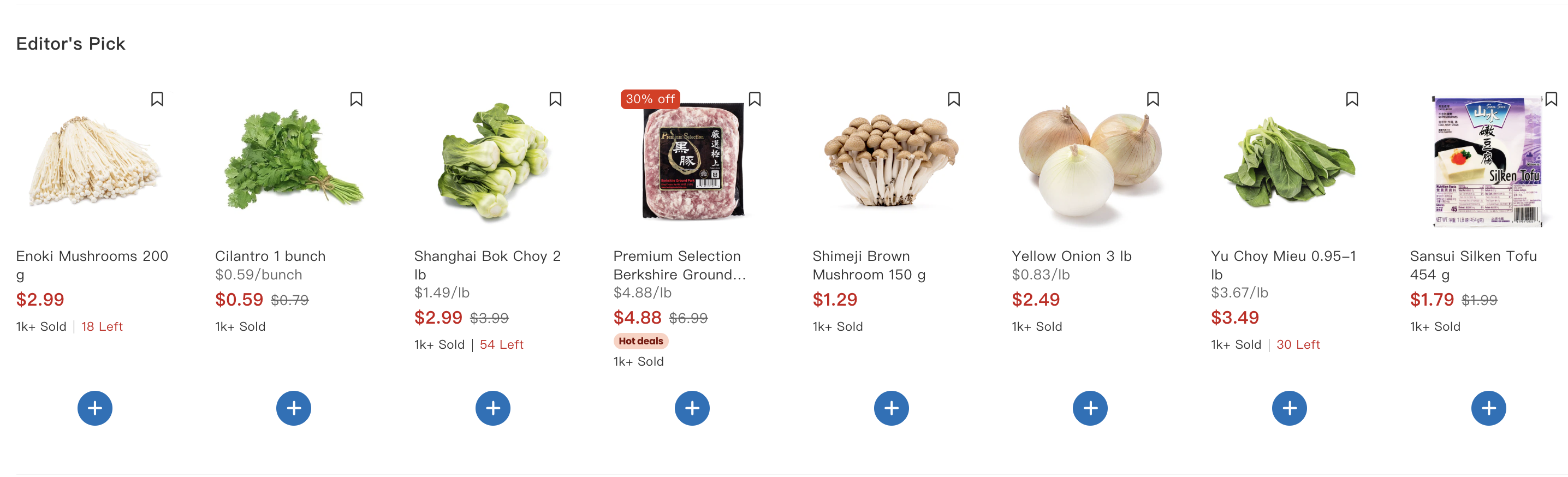Save Shanghai Bok Choy with bookmark icon
Viewport: 1568px width, 477px height.
[x=555, y=99]
